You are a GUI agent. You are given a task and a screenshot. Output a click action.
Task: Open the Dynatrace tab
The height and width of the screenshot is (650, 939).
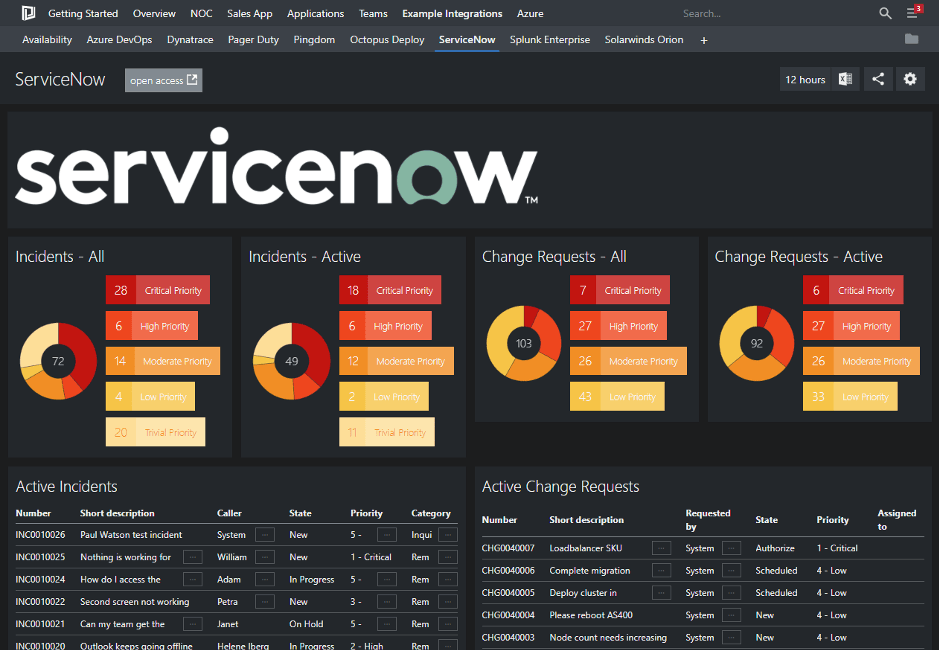pos(190,40)
